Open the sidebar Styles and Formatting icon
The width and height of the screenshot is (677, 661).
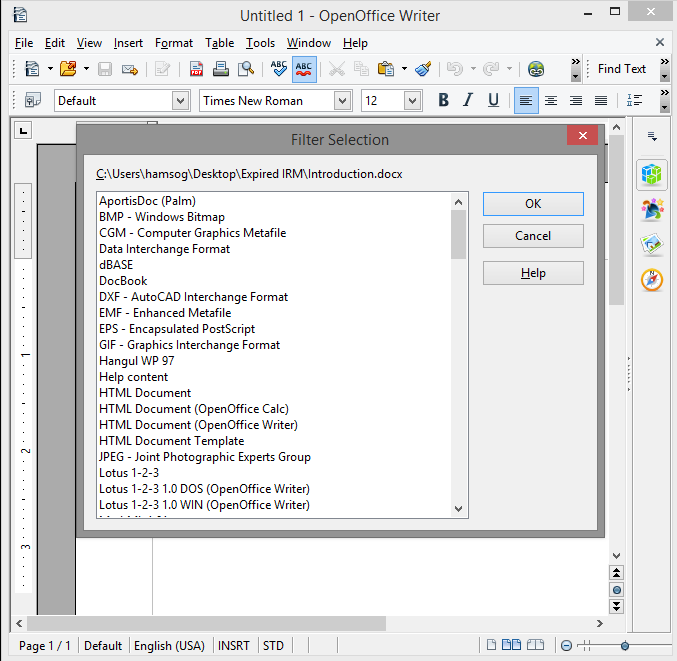click(x=652, y=209)
